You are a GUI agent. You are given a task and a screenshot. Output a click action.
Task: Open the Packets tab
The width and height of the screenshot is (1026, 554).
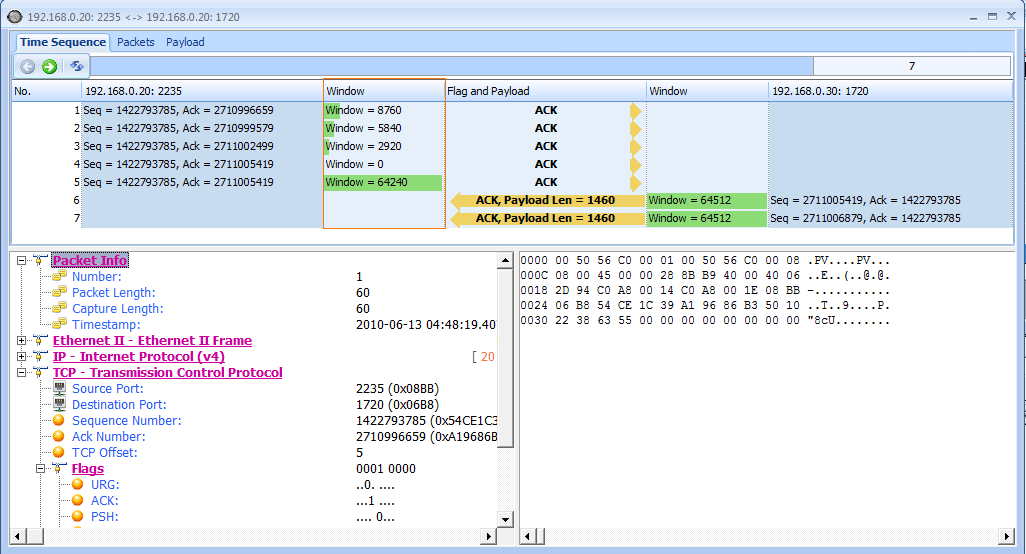135,42
